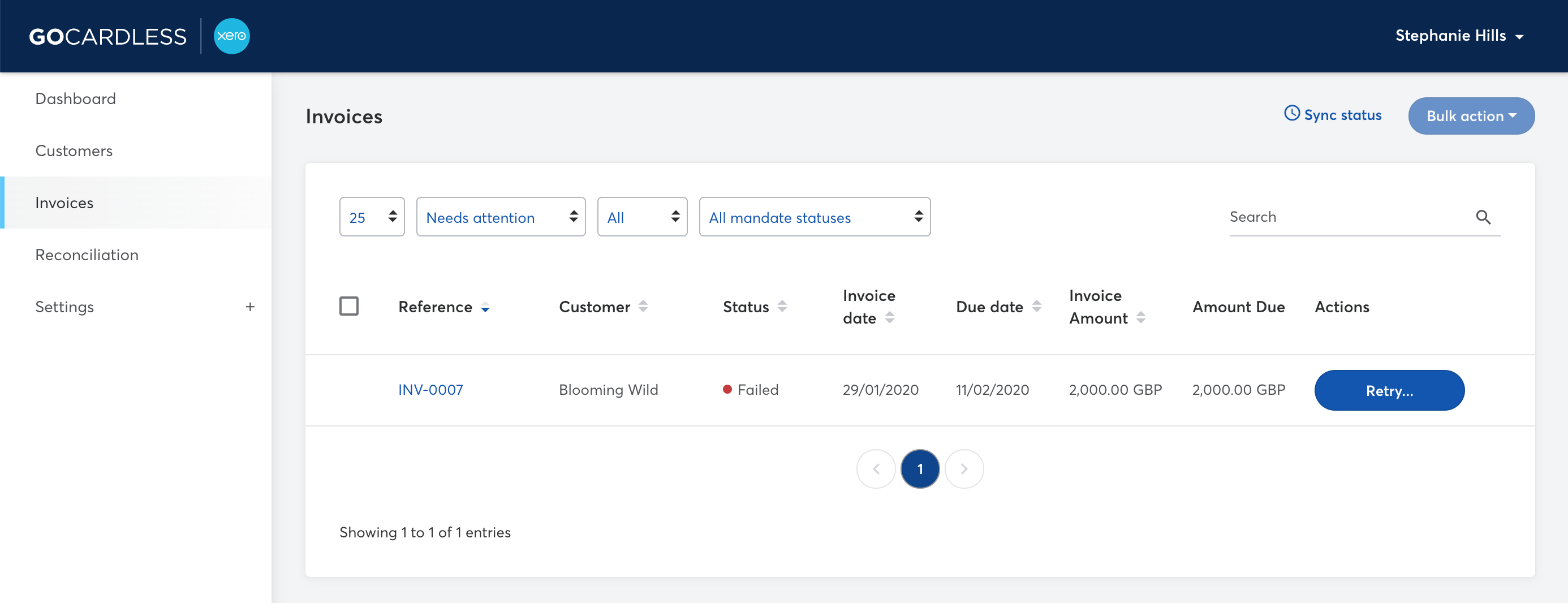The width and height of the screenshot is (1568, 603).
Task: Open the 25 entries-per-page dropdown
Action: click(372, 217)
